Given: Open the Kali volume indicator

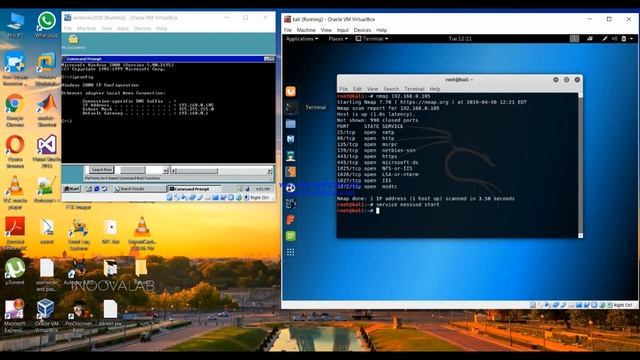Looking at the screenshot, I should click(614, 39).
